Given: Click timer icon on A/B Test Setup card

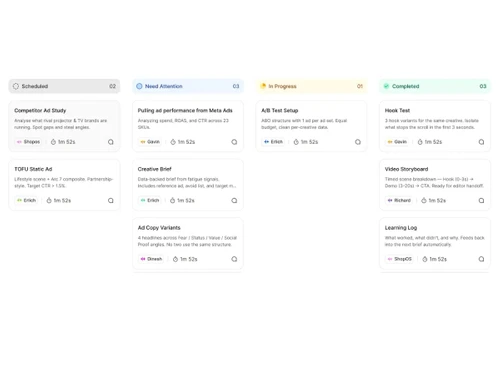Looking at the screenshot, I should coord(296,142).
